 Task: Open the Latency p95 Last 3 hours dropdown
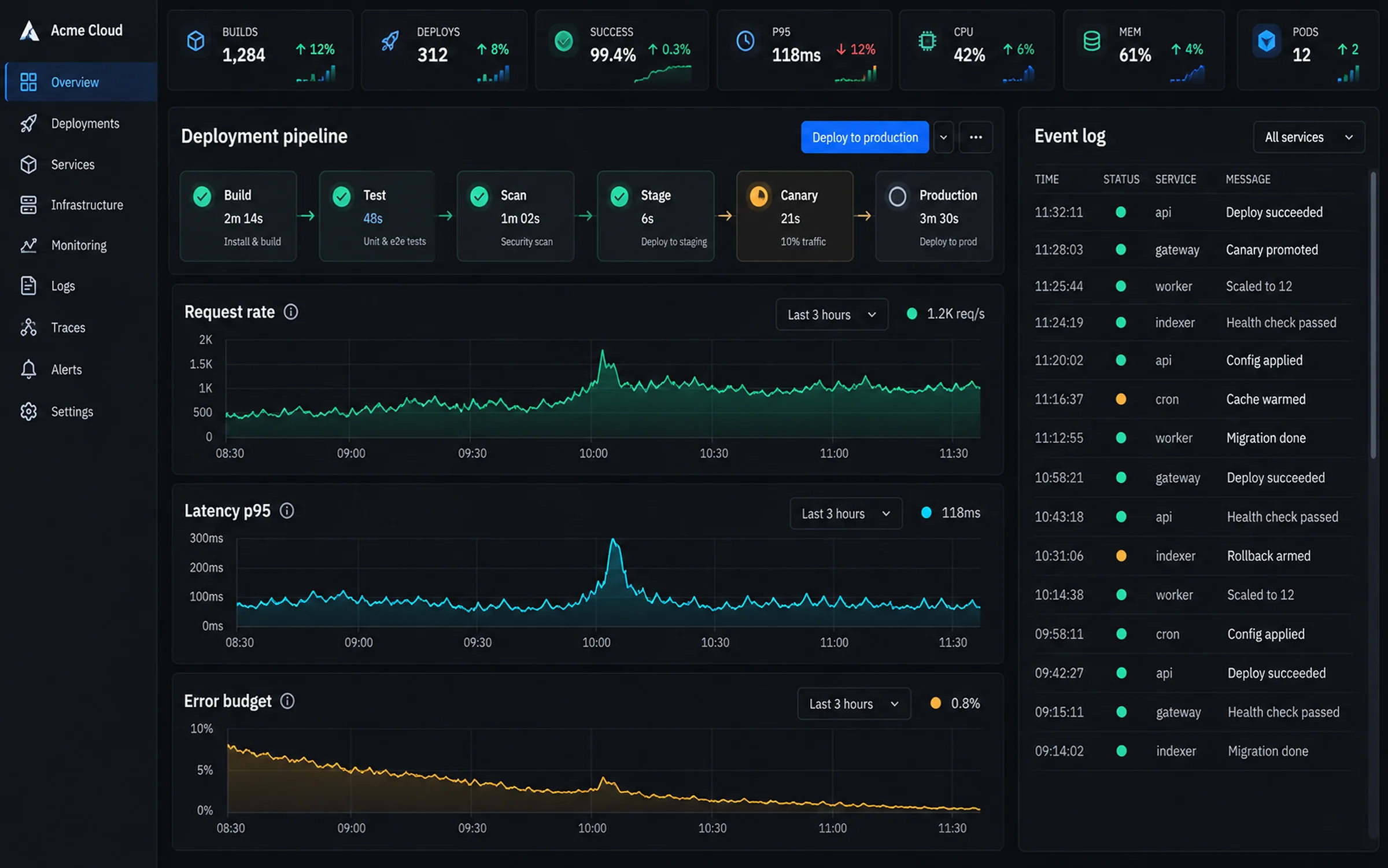click(846, 514)
